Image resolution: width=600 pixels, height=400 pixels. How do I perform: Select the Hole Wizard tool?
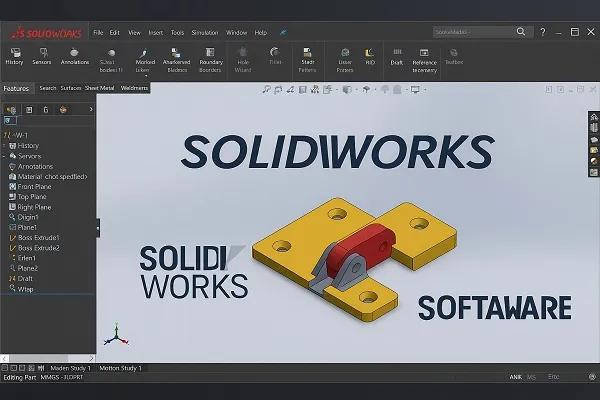pyautogui.click(x=243, y=60)
